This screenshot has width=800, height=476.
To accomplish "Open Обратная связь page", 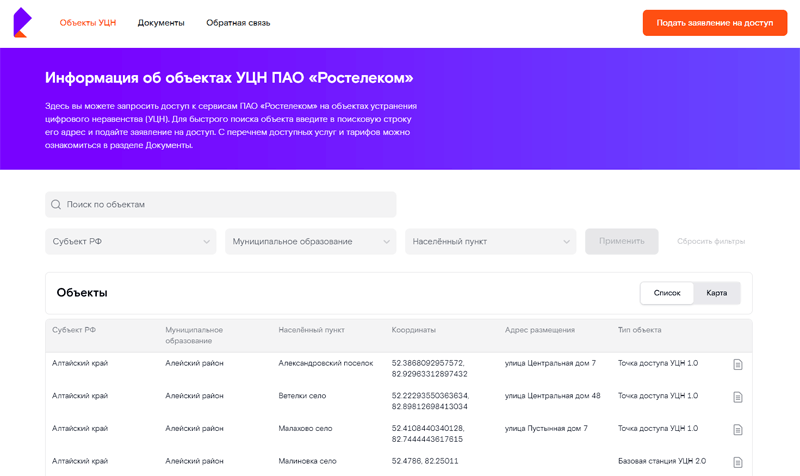I will tap(238, 23).
